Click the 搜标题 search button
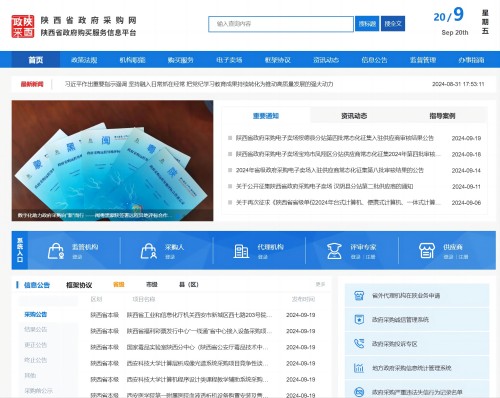Screen dimensions: 500x398 click(x=367, y=24)
